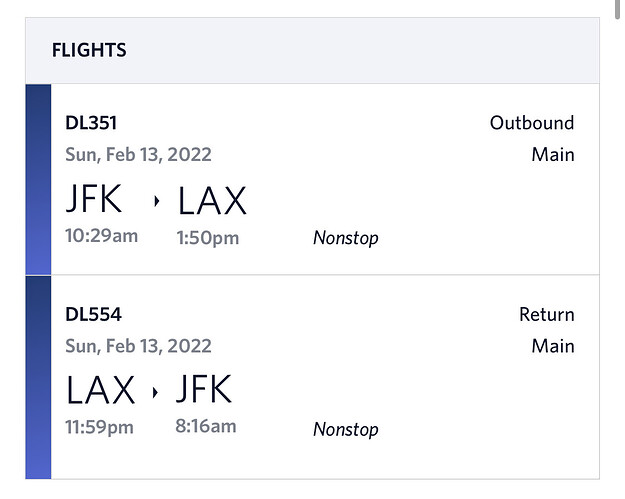This screenshot has height=499, width=625.
Task: Click the 10:29am departure time
Action: (102, 236)
